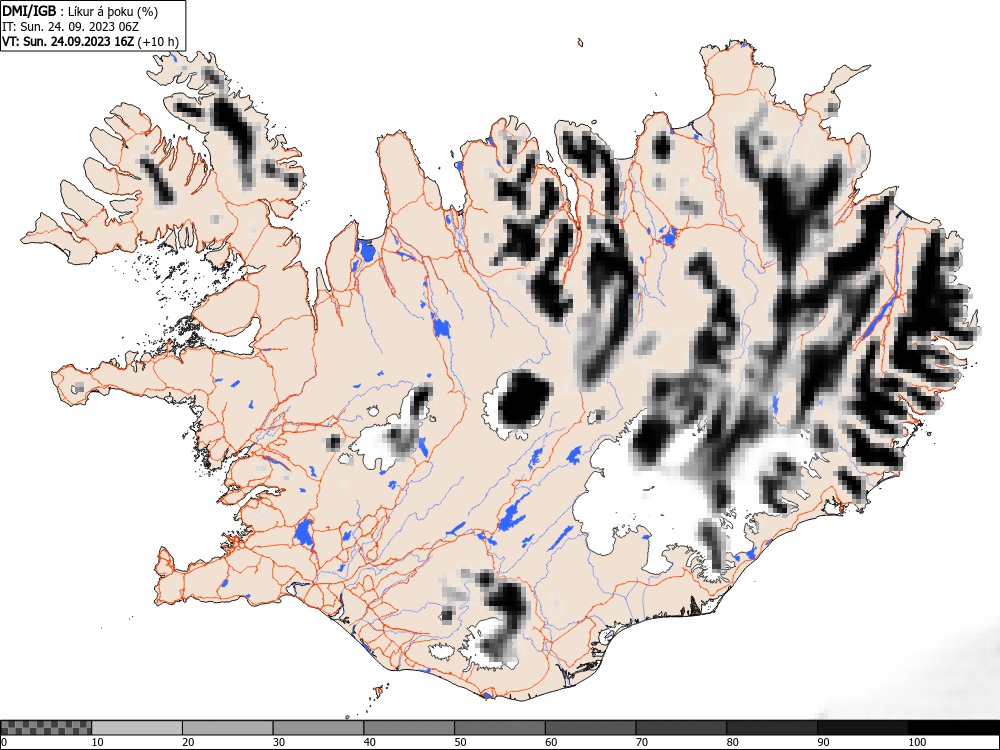Click the 'IT: Sun. 24. 09. 2023 06Z' line
Image resolution: width=1000 pixels, height=750 pixels.
click(70, 27)
